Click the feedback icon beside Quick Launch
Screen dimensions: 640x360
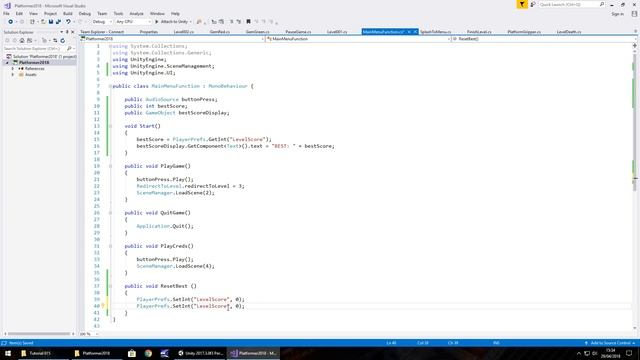click(x=533, y=4)
